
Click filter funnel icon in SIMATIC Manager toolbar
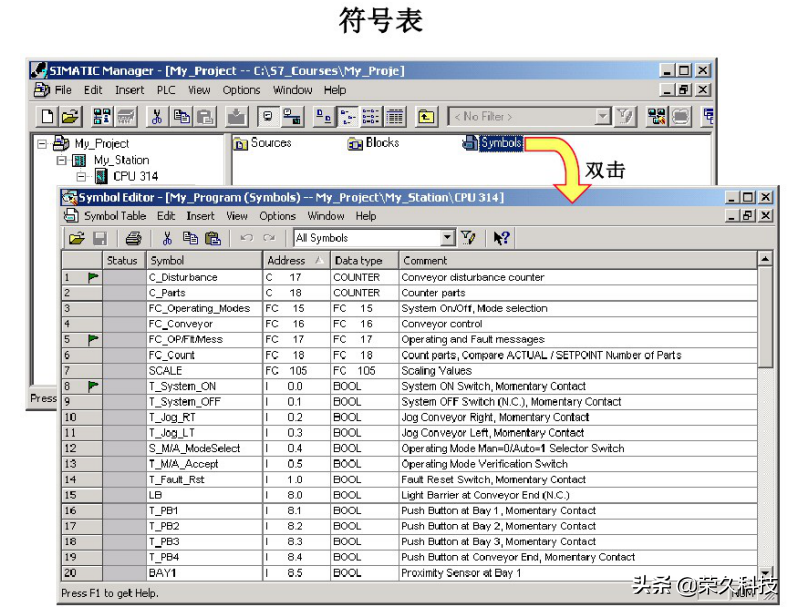point(625,117)
